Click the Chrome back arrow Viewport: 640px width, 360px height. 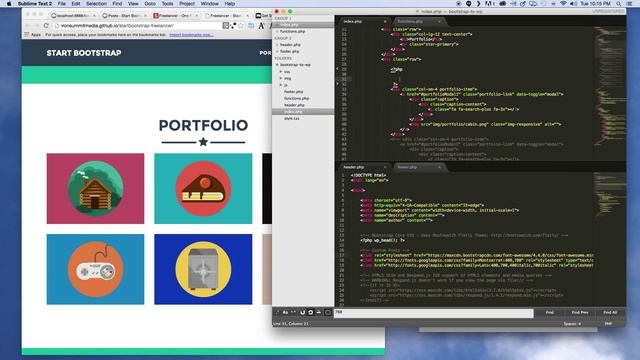click(x=27, y=25)
